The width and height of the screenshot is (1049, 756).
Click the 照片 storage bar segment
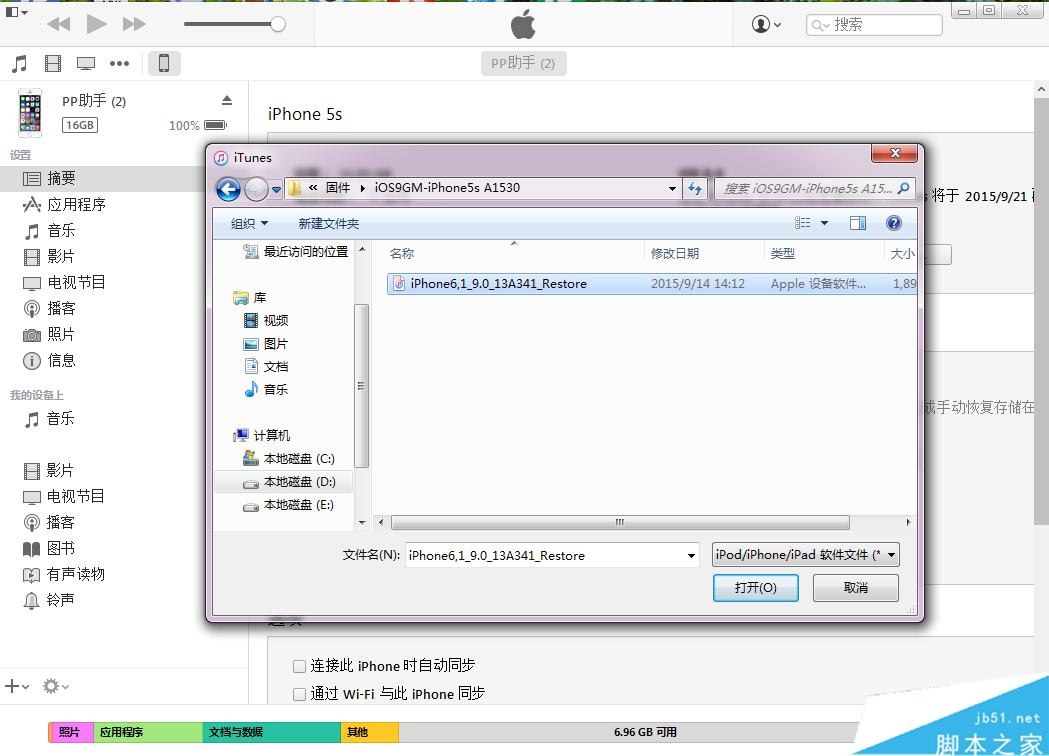(71, 733)
